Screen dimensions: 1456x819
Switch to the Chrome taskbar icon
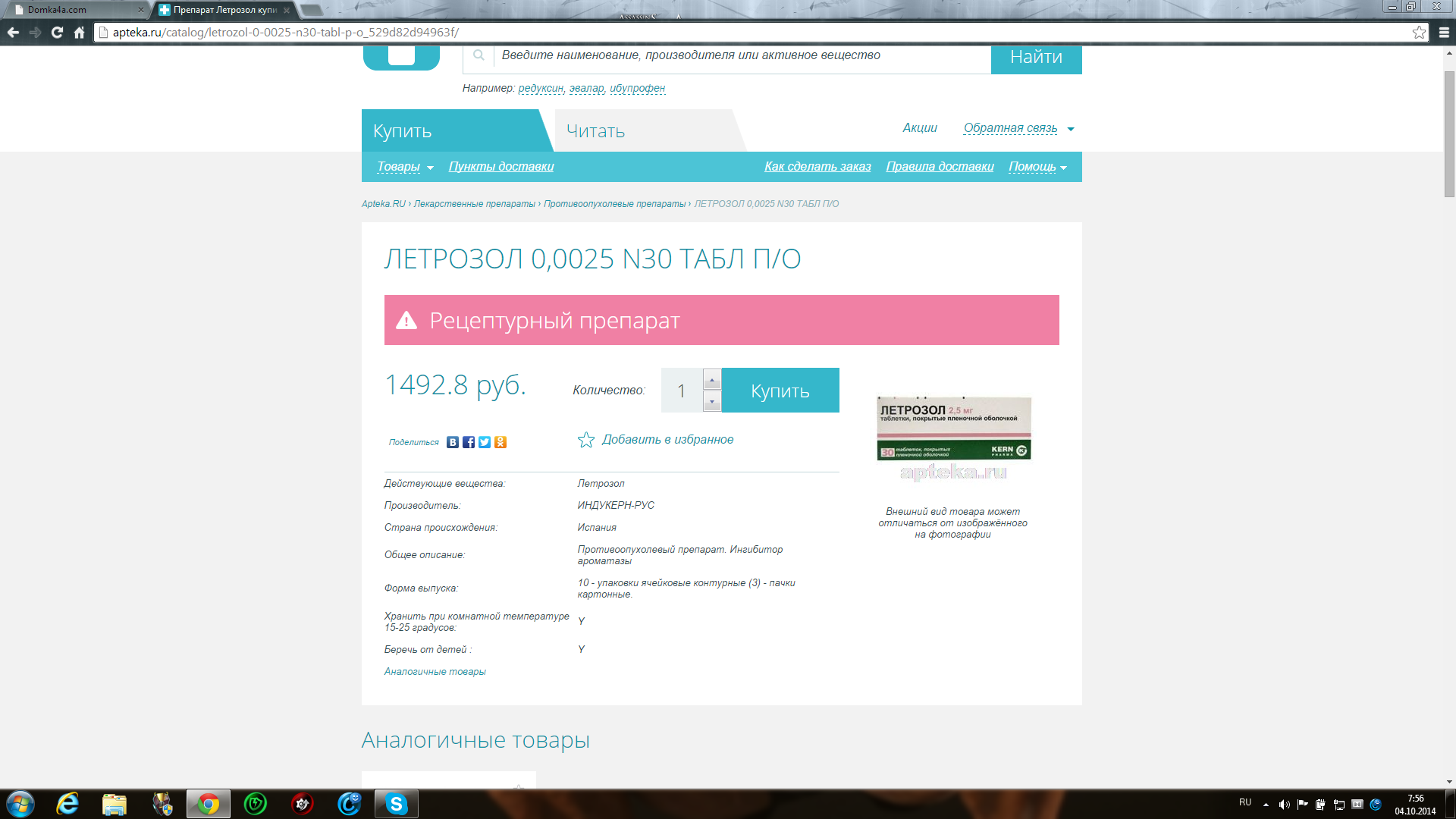(x=209, y=804)
